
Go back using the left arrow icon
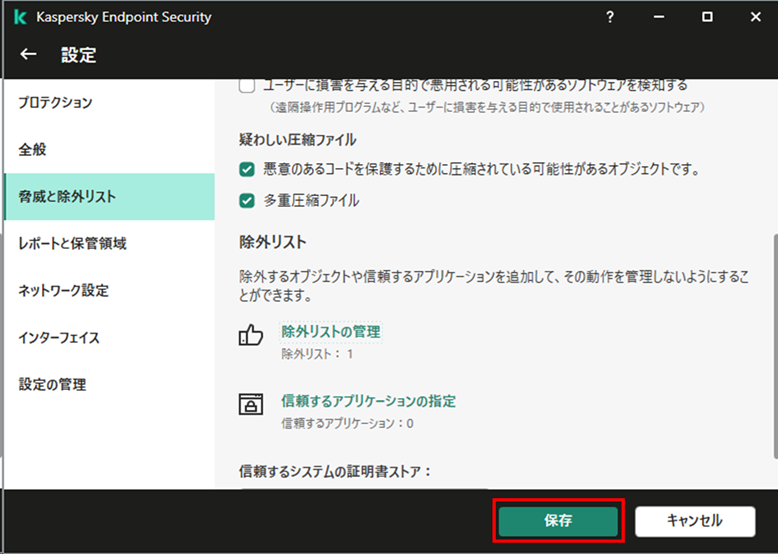28,54
